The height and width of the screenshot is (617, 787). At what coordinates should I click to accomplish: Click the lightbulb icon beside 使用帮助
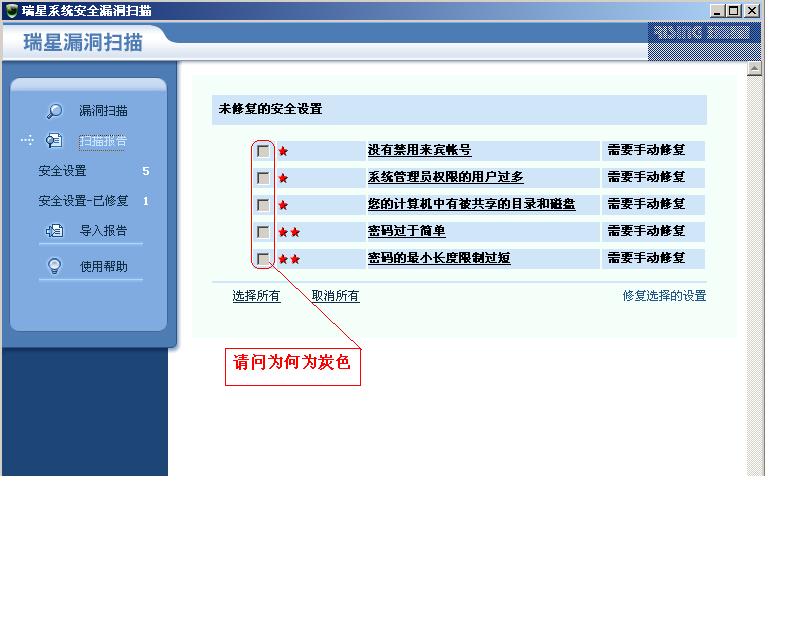(54, 266)
